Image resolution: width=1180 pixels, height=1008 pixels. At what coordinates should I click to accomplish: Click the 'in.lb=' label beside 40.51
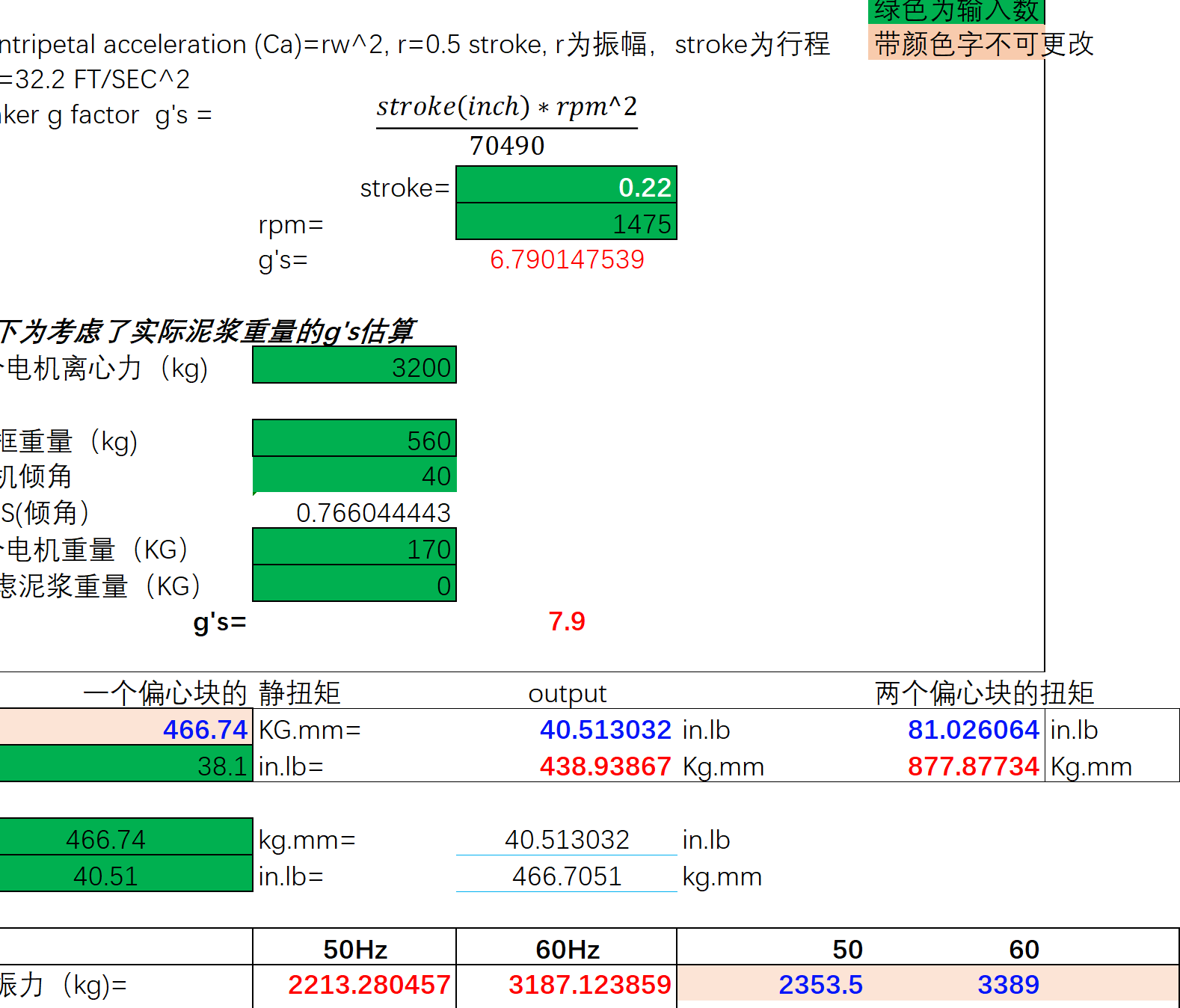[291, 876]
